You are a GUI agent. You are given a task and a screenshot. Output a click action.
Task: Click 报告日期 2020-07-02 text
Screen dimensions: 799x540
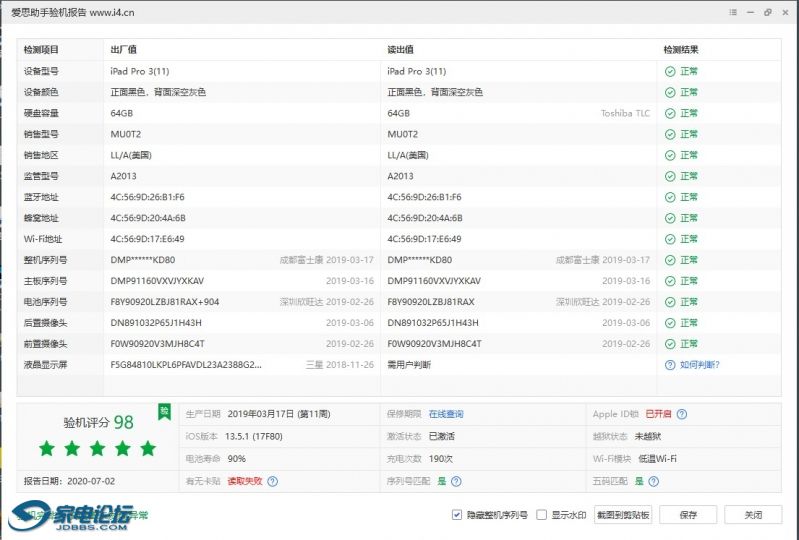(x=69, y=481)
